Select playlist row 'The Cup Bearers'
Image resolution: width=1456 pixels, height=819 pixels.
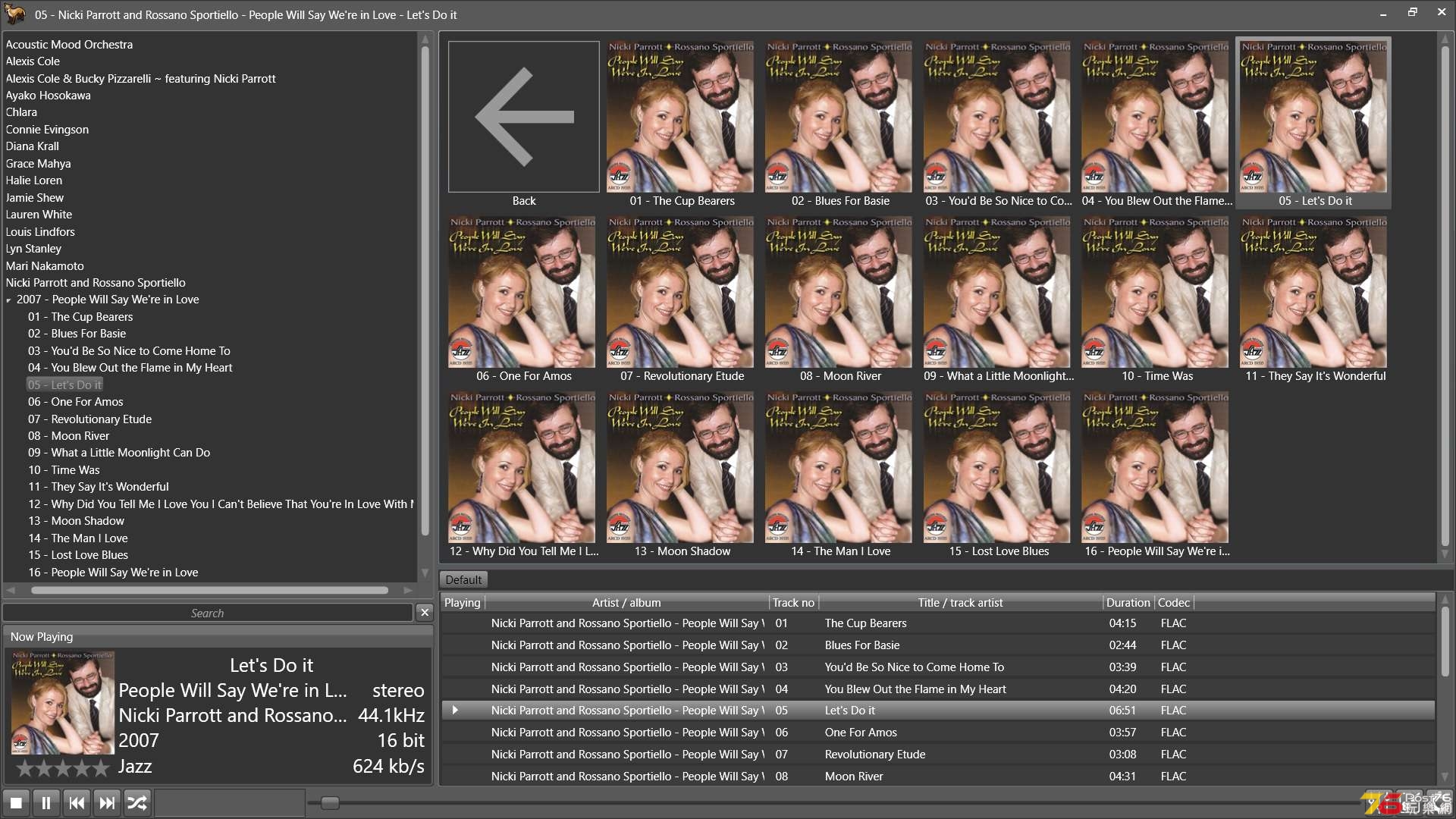938,623
